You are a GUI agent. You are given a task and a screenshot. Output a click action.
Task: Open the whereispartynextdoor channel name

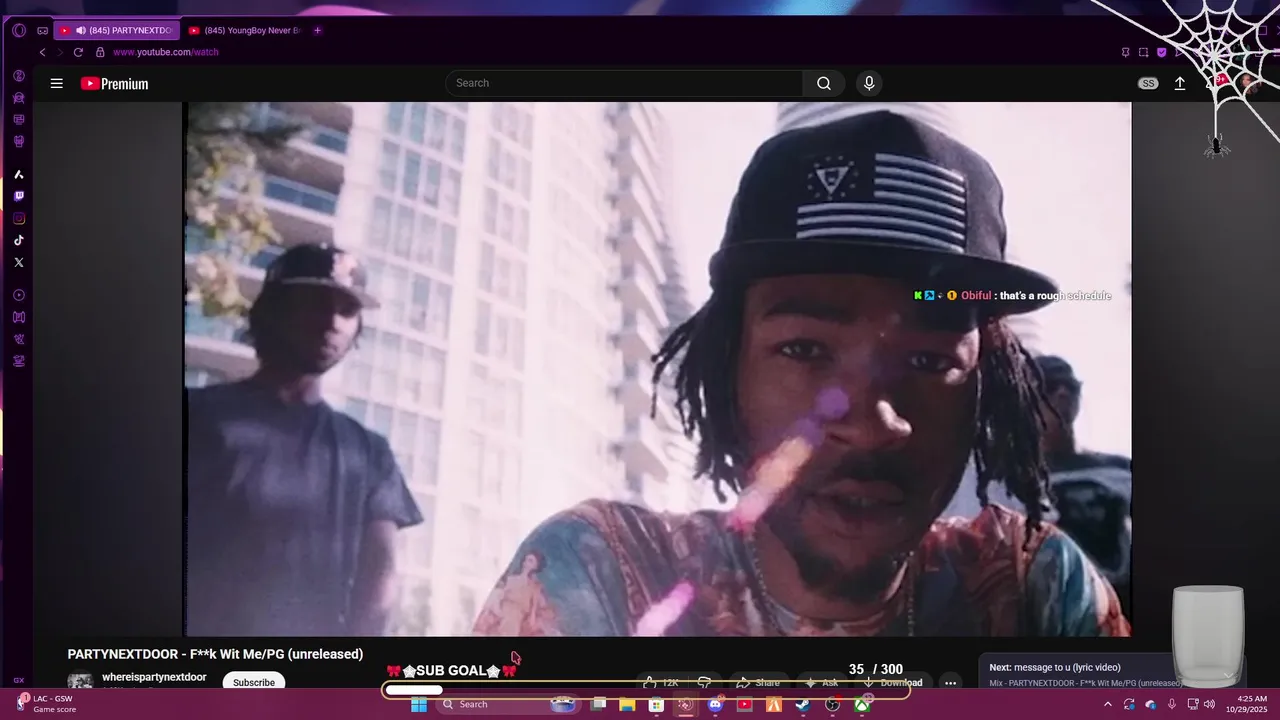tap(154, 677)
